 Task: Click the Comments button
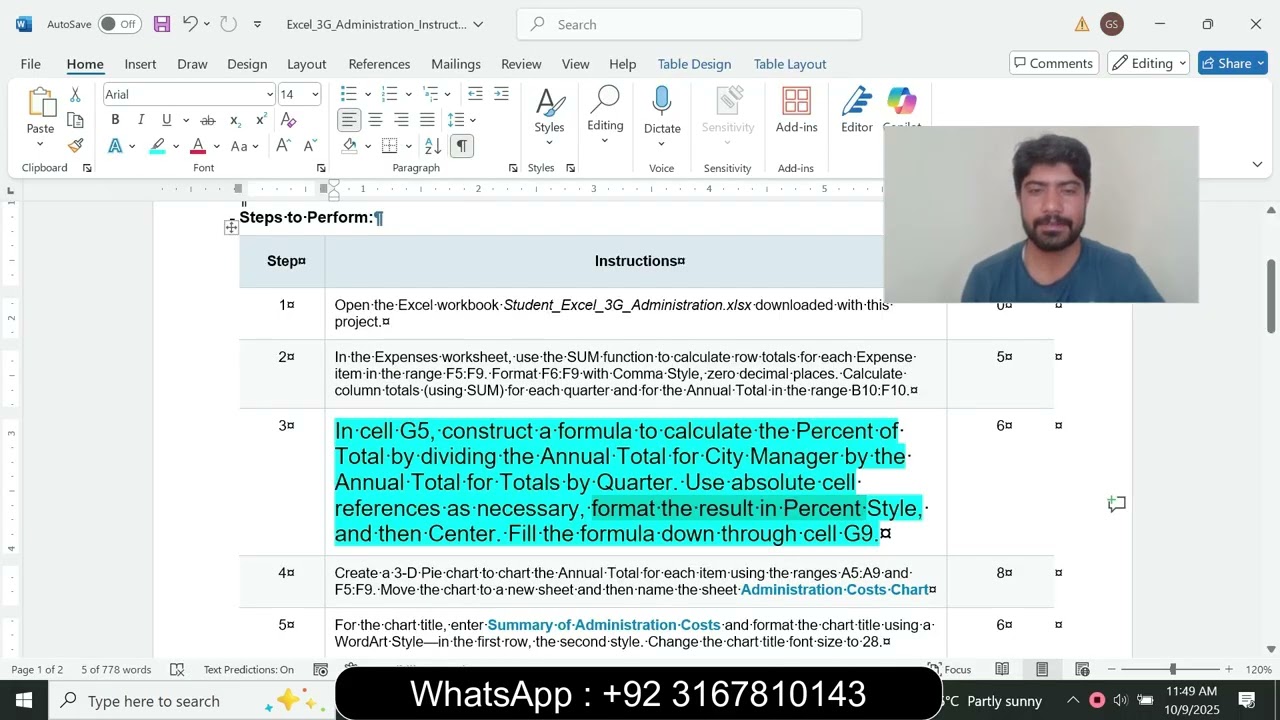[1054, 63]
